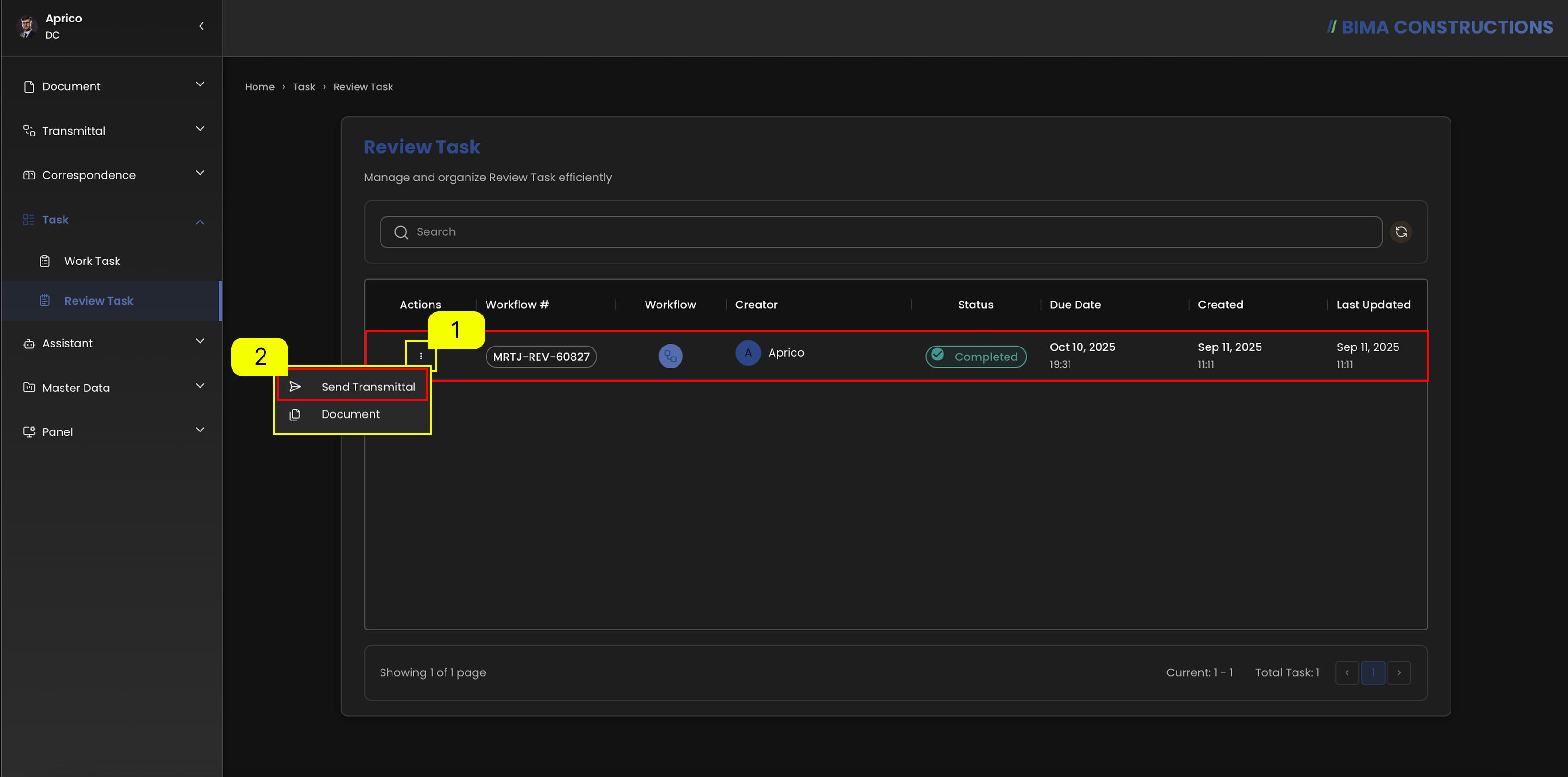The height and width of the screenshot is (777, 1568).
Task: Click the BIMA CONSTRUCTIONS logo
Action: [x=1440, y=27]
